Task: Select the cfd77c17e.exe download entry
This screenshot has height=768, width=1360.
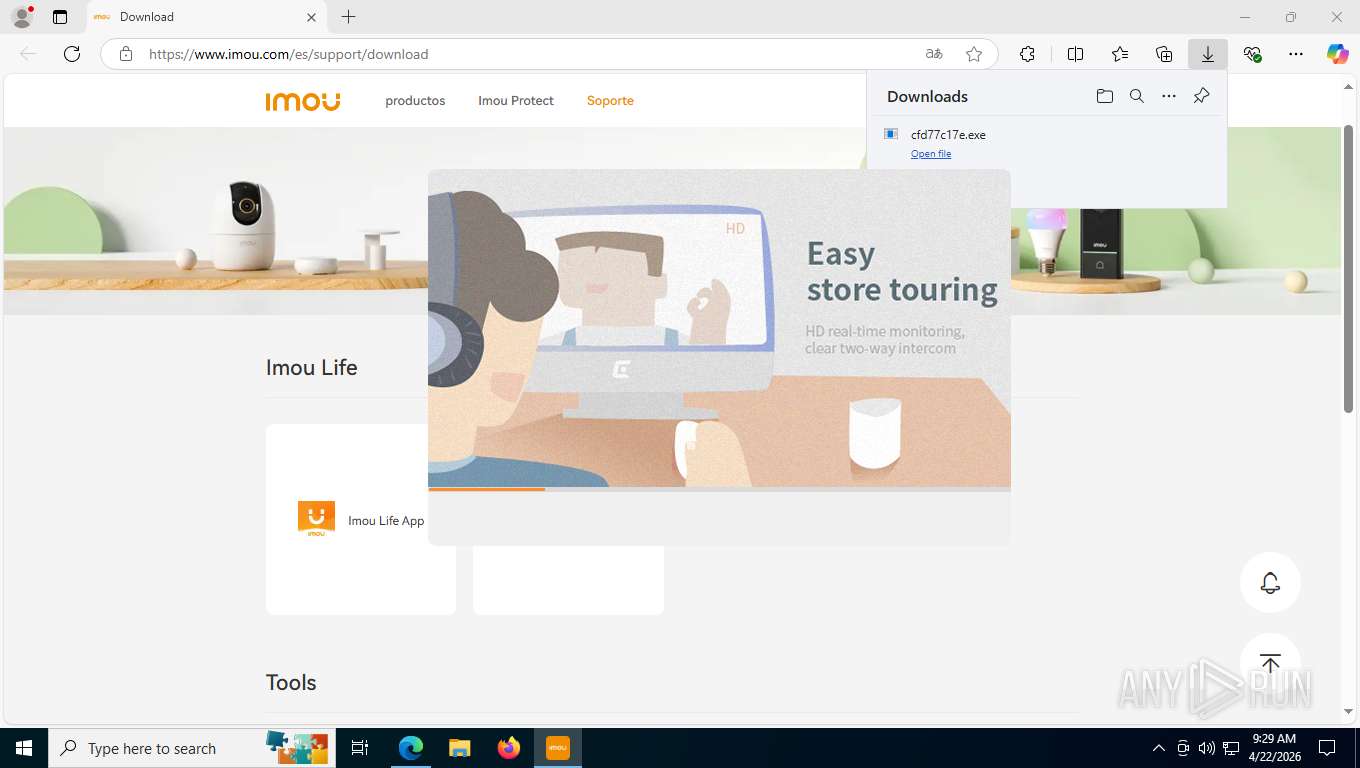Action: [1046, 143]
